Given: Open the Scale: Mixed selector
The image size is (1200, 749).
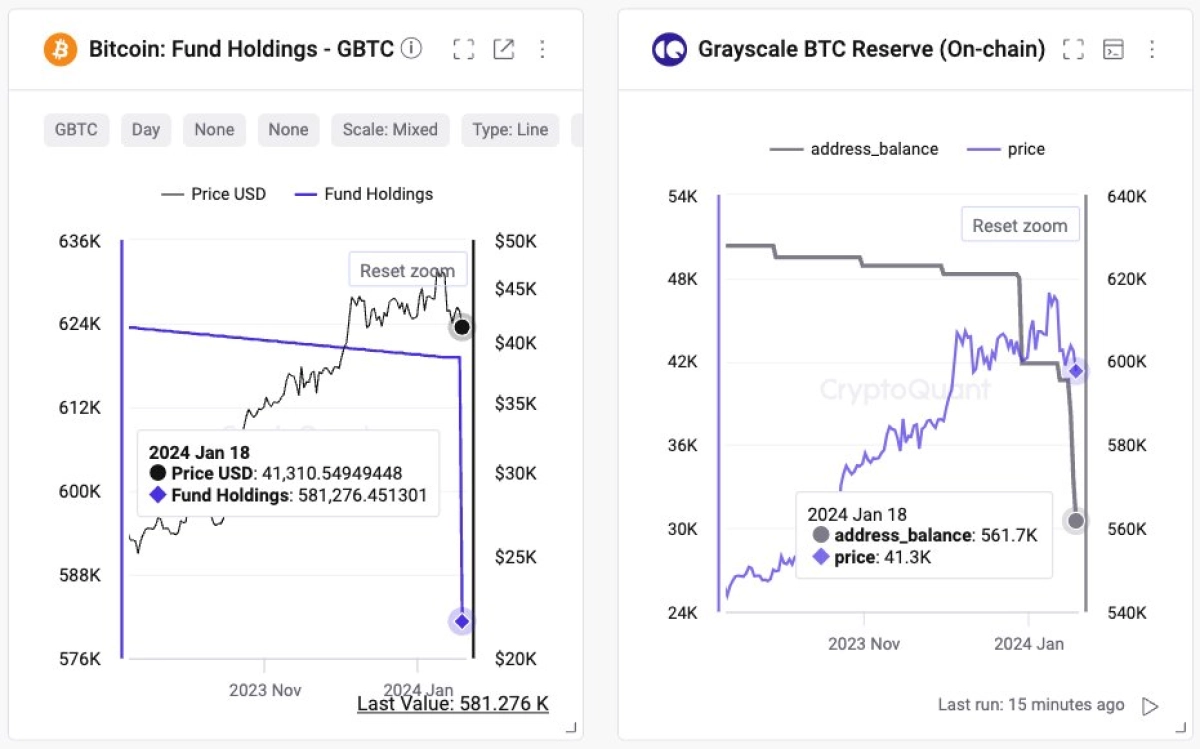Looking at the screenshot, I should (x=390, y=130).
